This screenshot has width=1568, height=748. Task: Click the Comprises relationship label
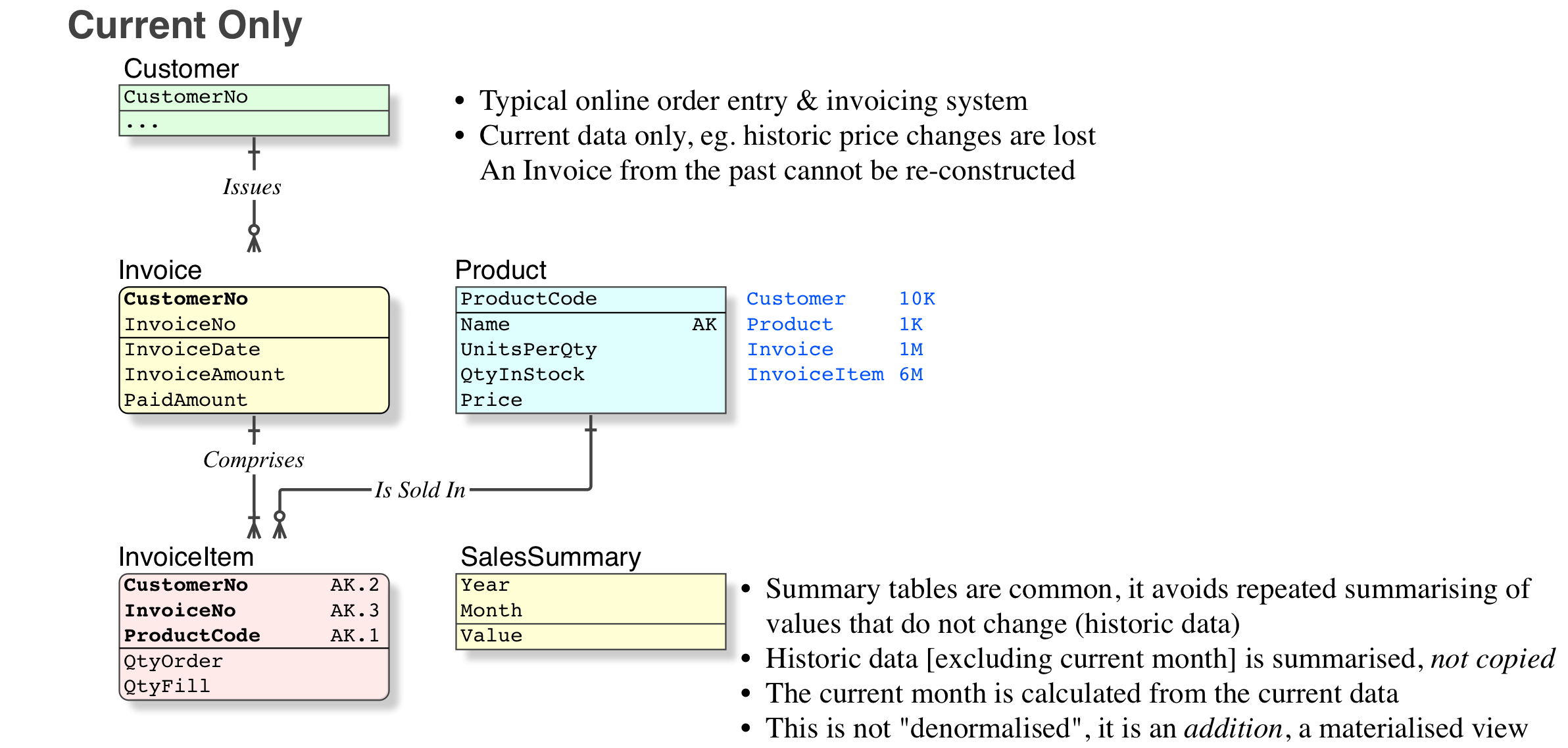tap(253, 460)
